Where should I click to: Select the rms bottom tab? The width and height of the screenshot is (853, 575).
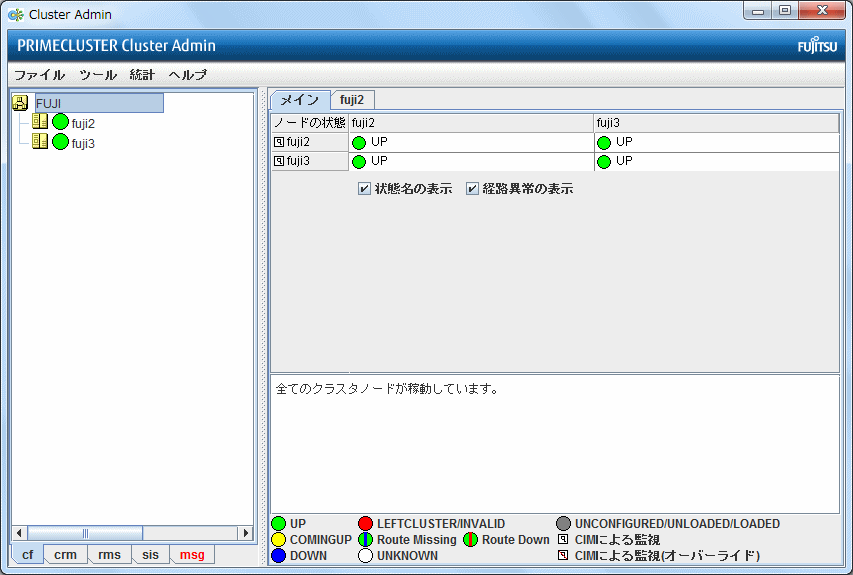(109, 554)
